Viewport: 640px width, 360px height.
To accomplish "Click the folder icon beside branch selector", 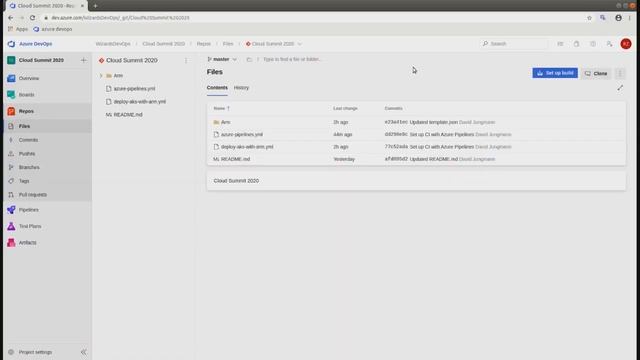I will tap(249, 60).
